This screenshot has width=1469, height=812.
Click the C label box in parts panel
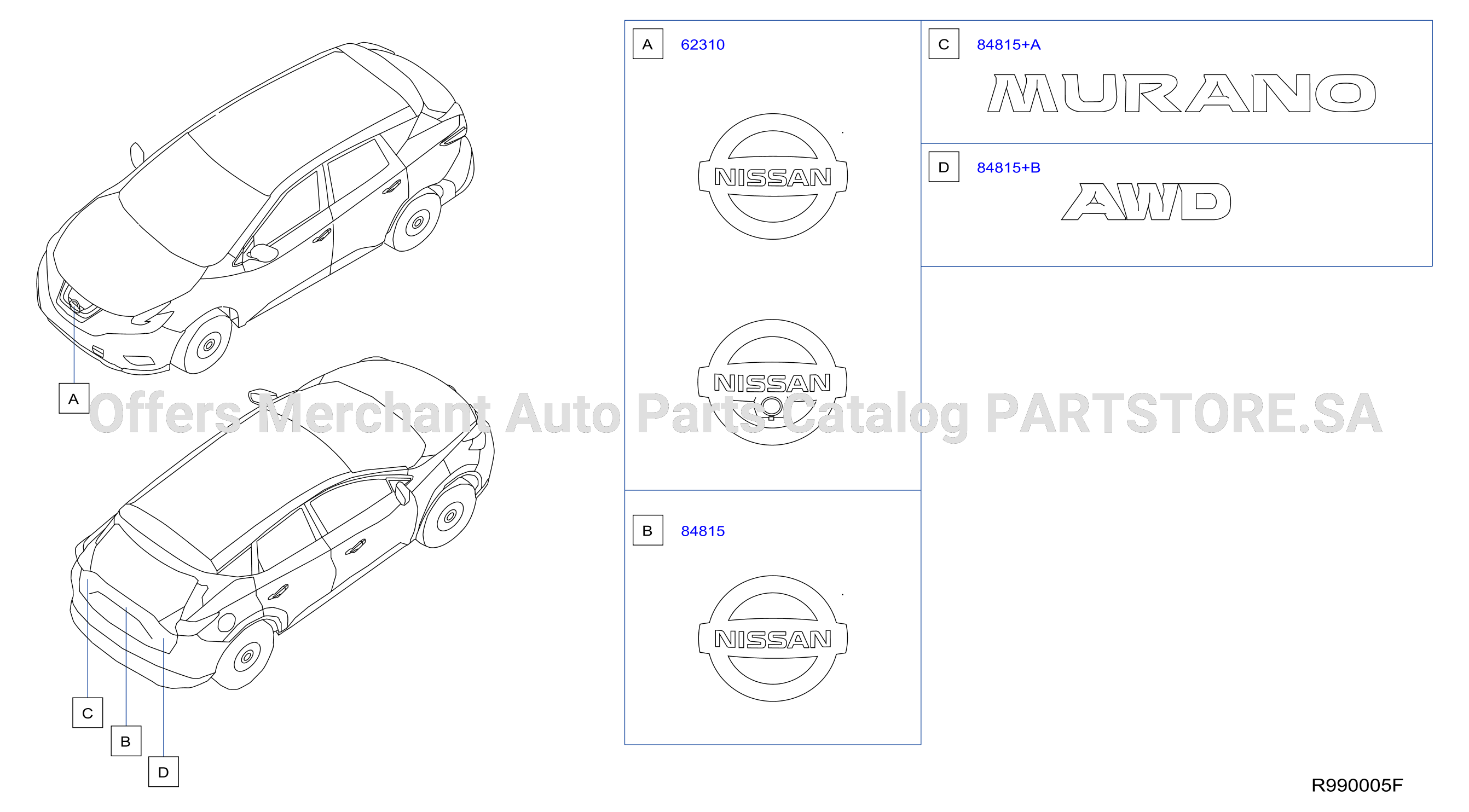(944, 44)
